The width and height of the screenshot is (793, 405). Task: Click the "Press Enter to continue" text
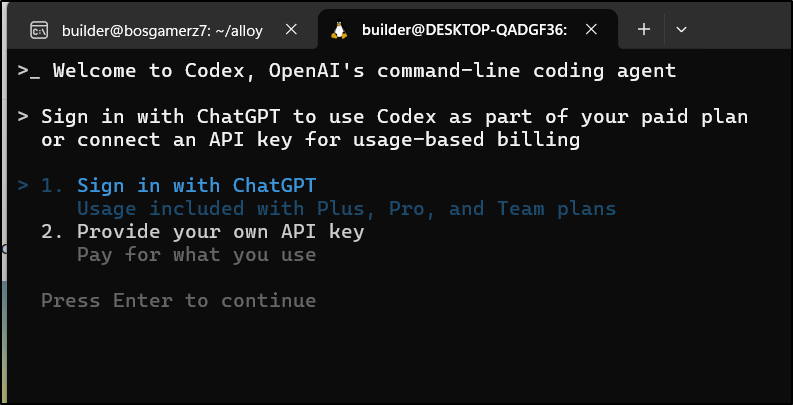(179, 301)
